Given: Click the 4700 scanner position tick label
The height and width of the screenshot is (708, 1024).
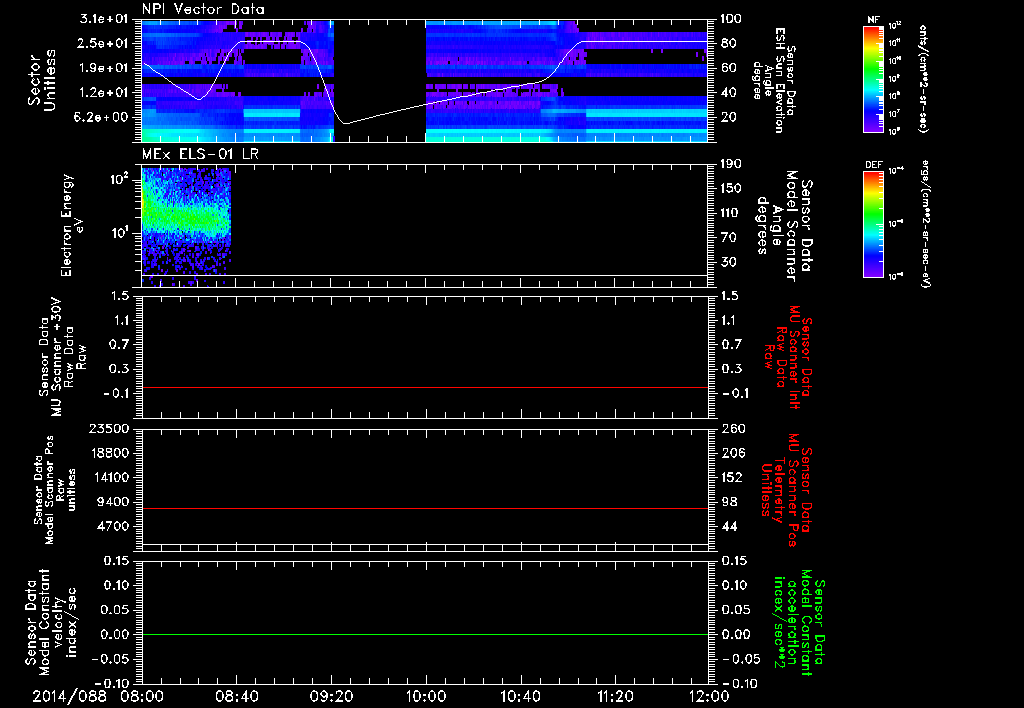Looking at the screenshot, I should pos(114,526).
